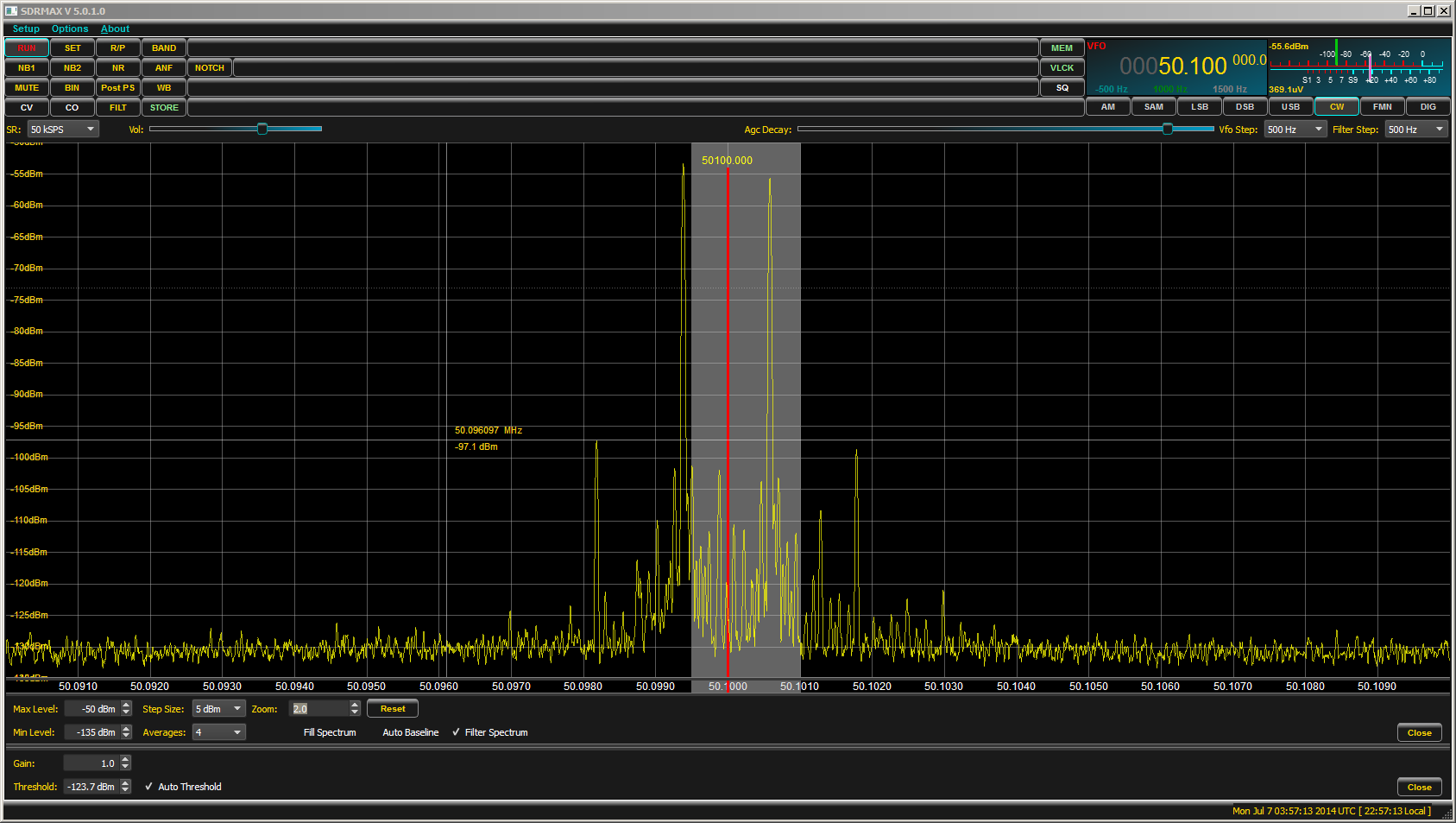Image resolution: width=1456 pixels, height=823 pixels.
Task: Open the Averages dropdown
Action: click(218, 732)
